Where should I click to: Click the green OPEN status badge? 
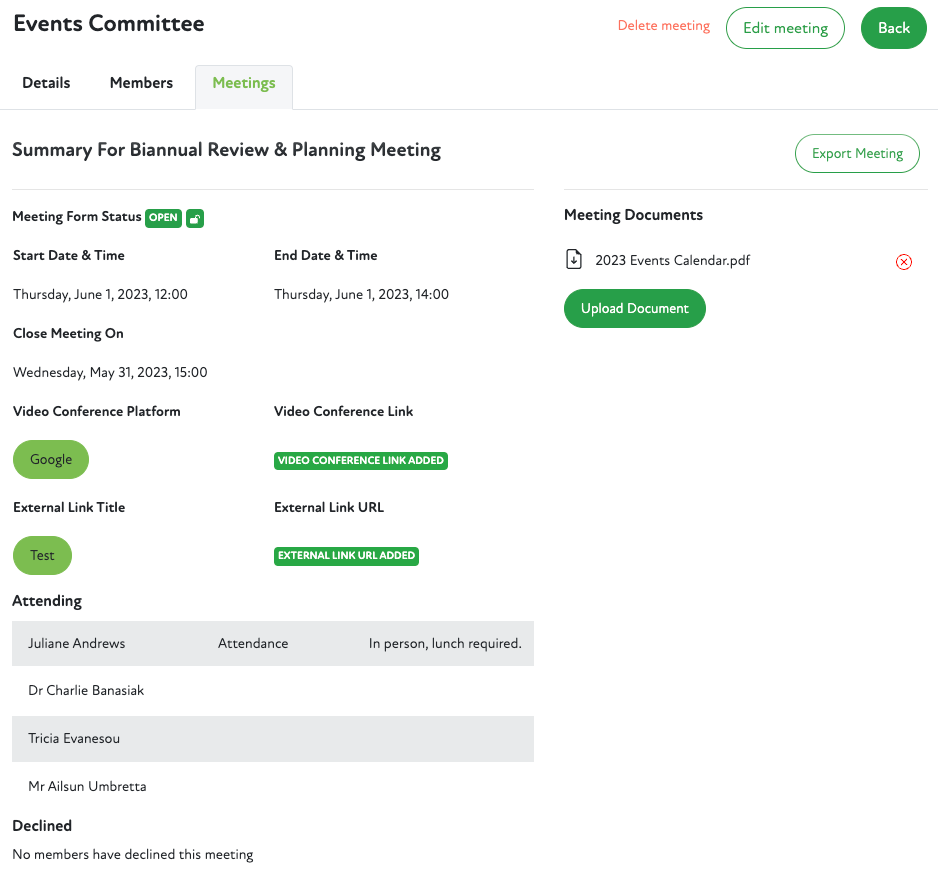[x=164, y=218]
